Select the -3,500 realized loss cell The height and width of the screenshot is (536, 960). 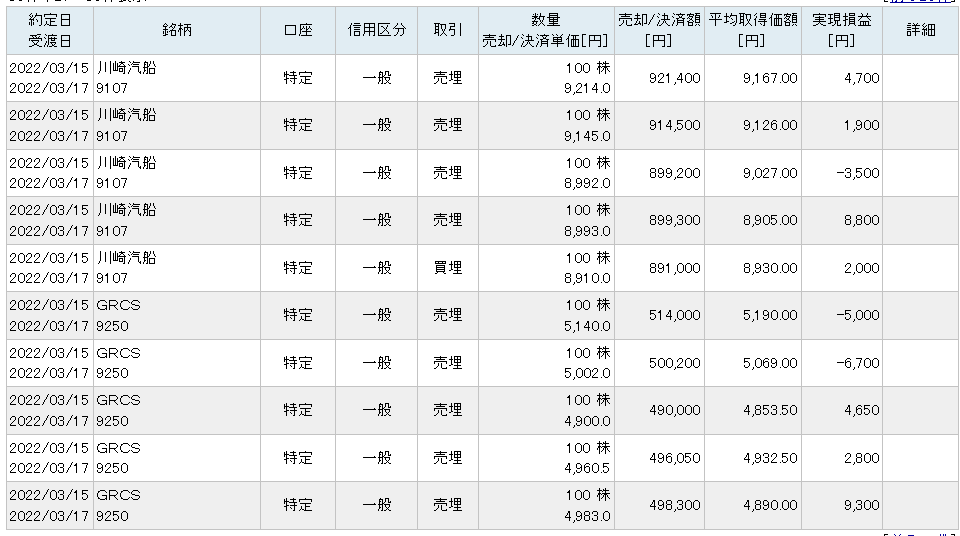point(842,173)
